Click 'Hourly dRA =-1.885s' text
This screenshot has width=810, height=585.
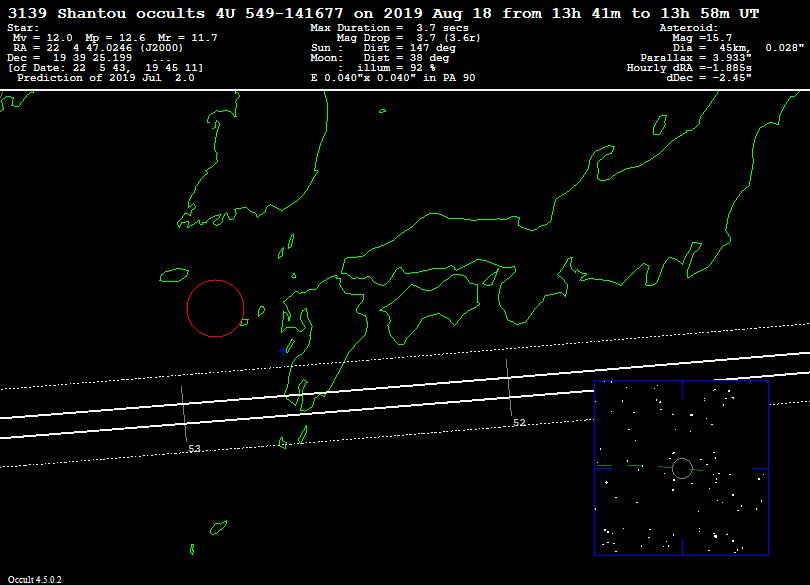[689, 68]
